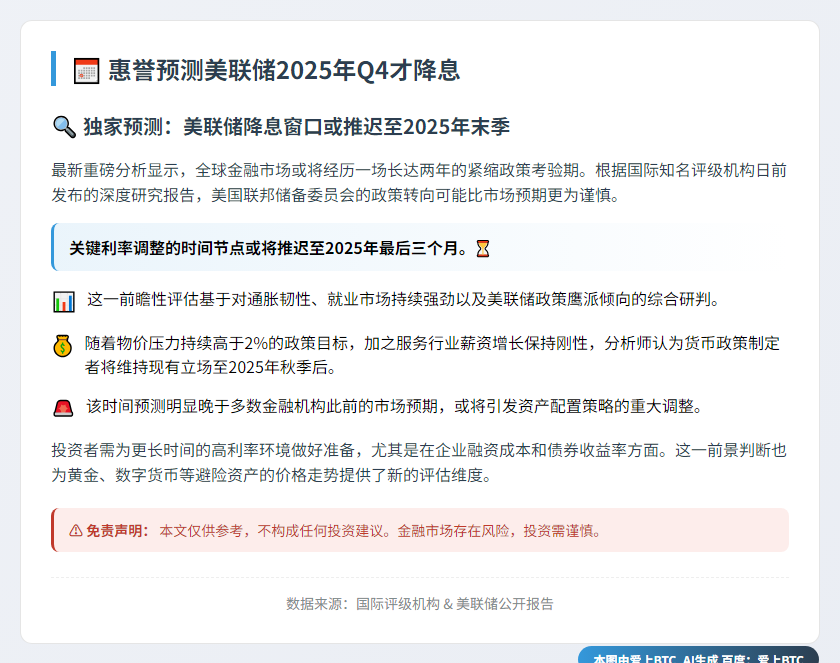840x663 pixels.
Task: Click the title 惠誉预测美联储2025年Q4才降息
Action: tap(284, 70)
